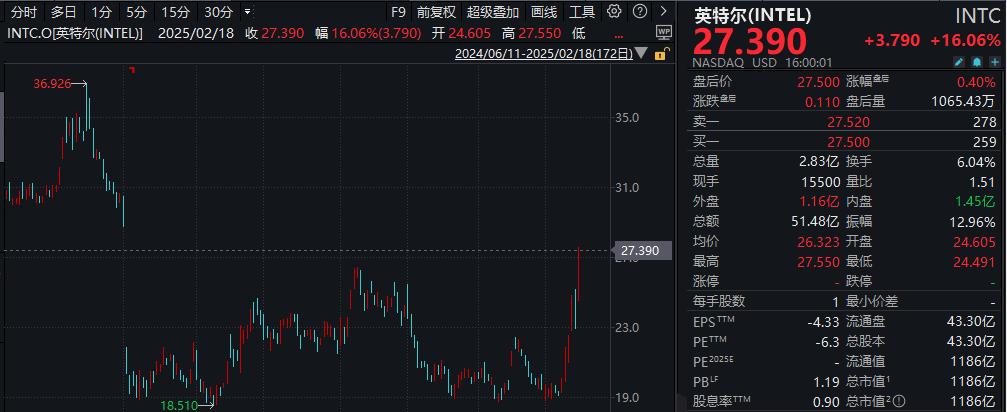The height and width of the screenshot is (412, 1007).
Task: Switch to 多日 multi-day tab
Action: point(64,12)
